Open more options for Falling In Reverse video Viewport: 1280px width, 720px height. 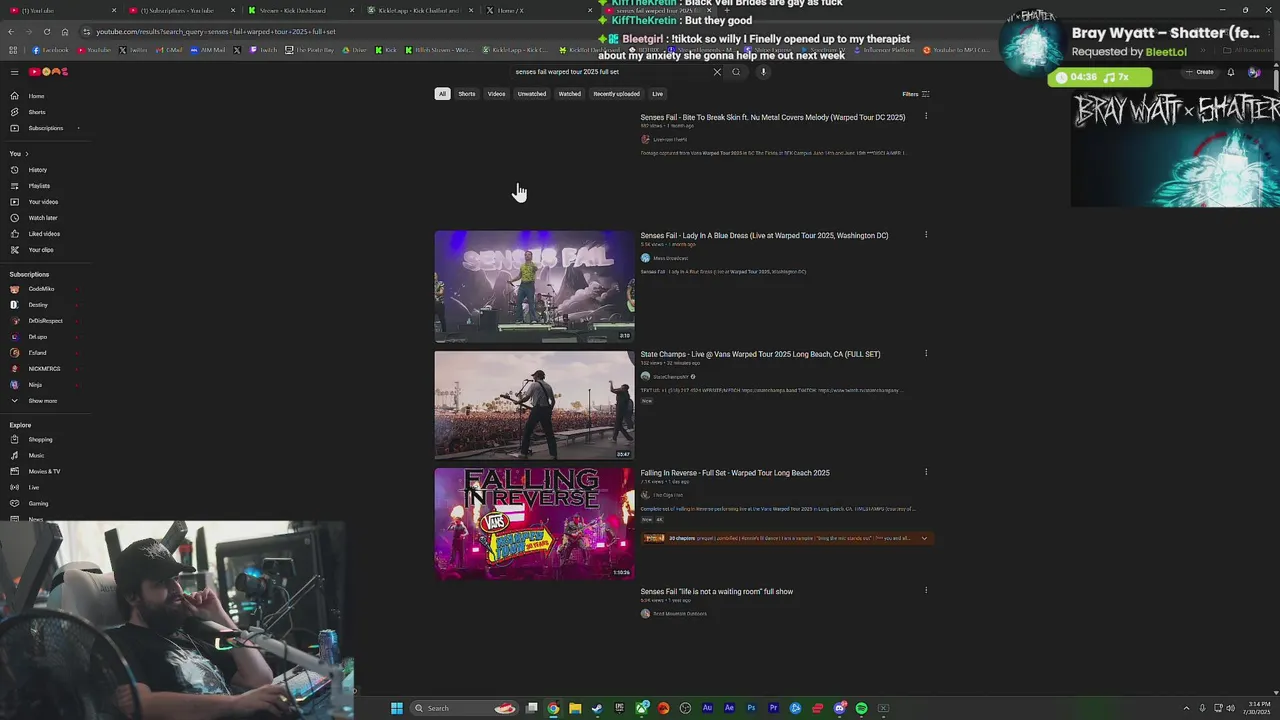coord(926,472)
